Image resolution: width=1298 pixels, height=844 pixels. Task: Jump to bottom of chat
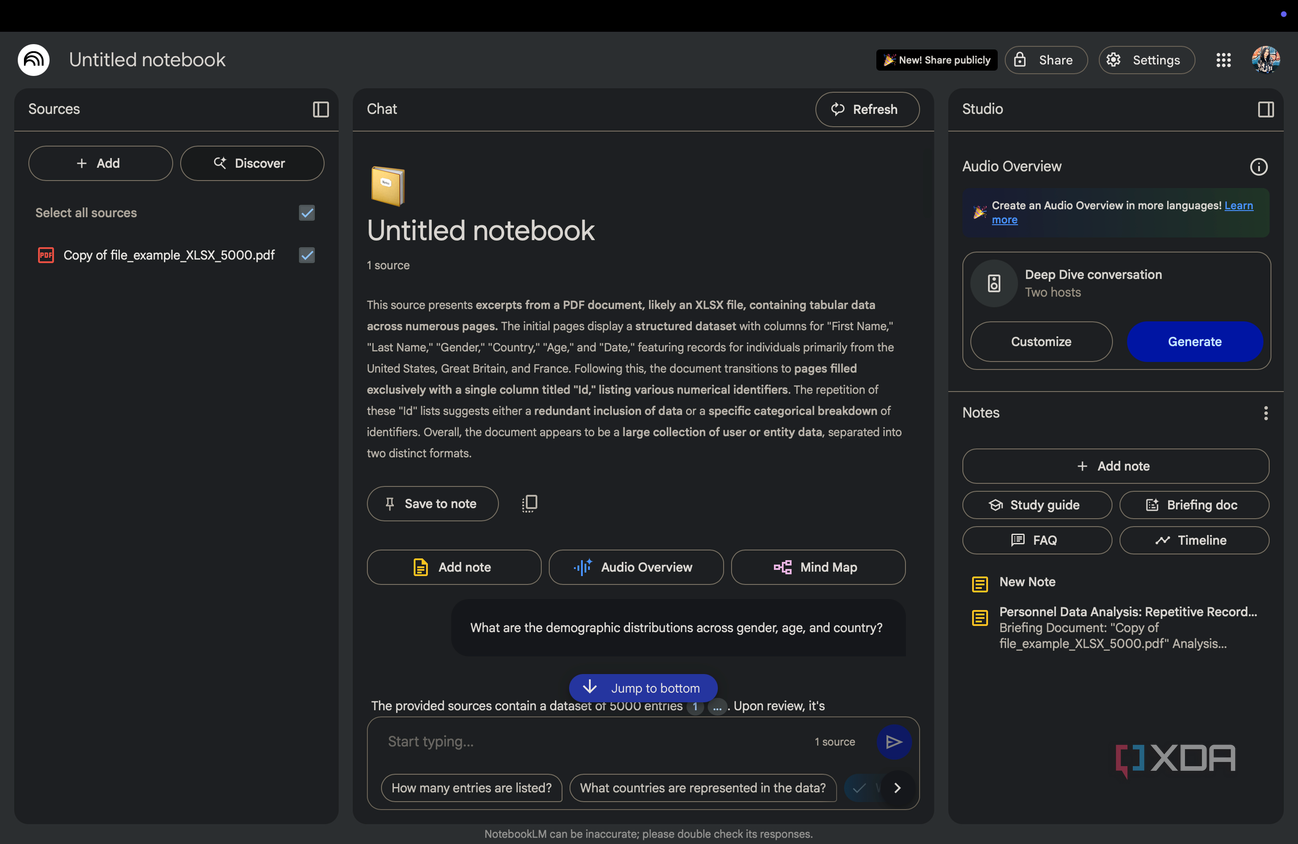[x=643, y=688]
